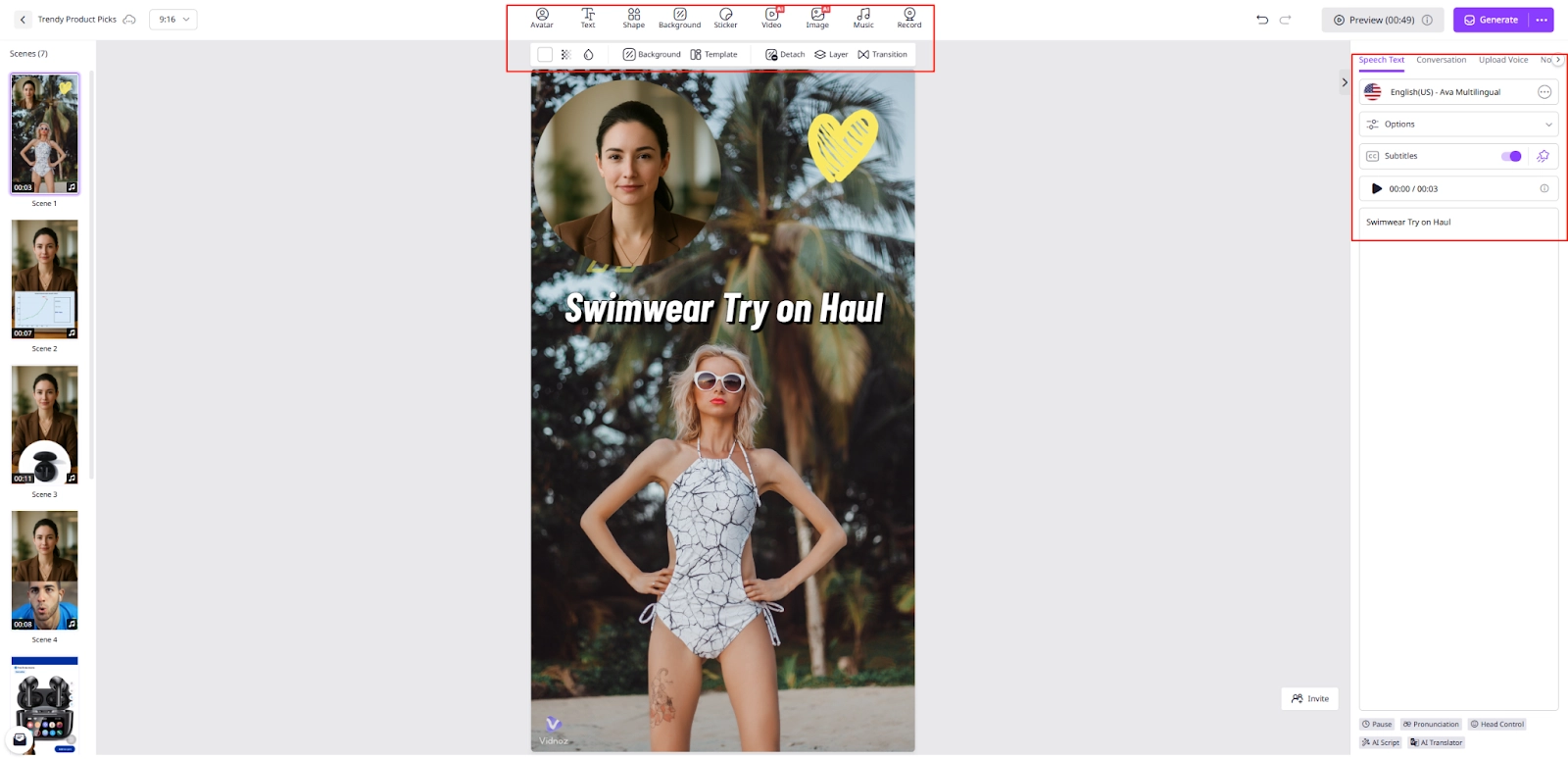Select the Scene 3 thumbnail
1568x759 pixels.
tap(44, 425)
